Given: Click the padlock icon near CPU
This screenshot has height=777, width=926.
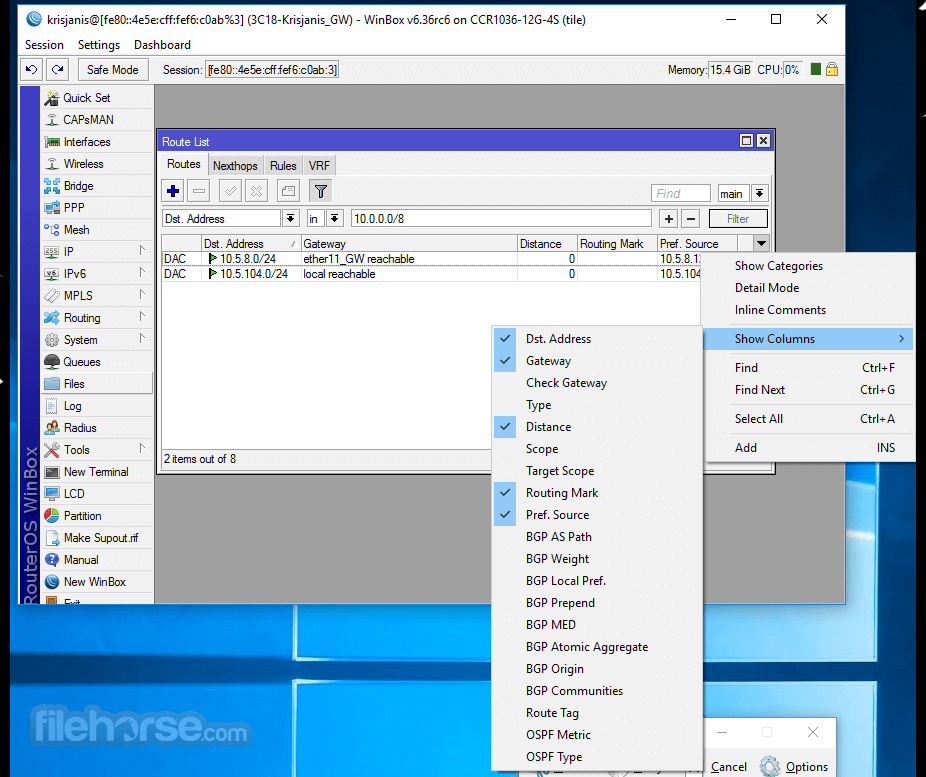Looking at the screenshot, I should [x=832, y=70].
